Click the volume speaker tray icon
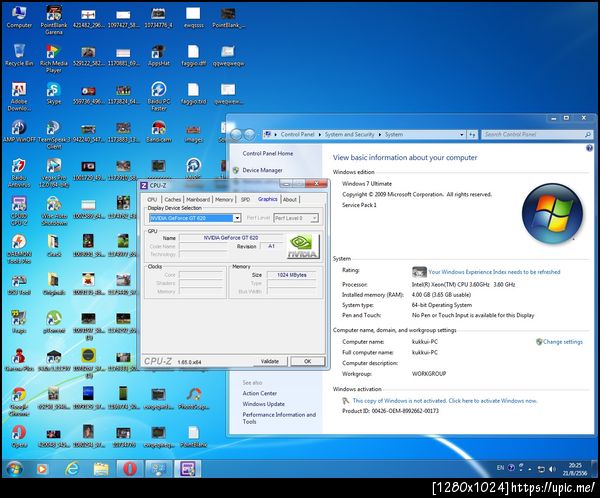 (x=552, y=469)
